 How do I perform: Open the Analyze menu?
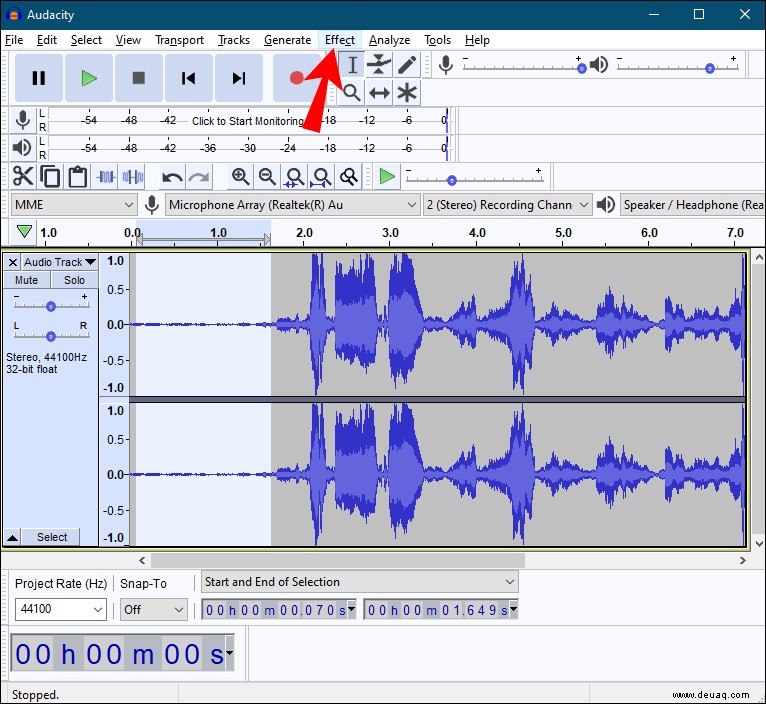389,40
